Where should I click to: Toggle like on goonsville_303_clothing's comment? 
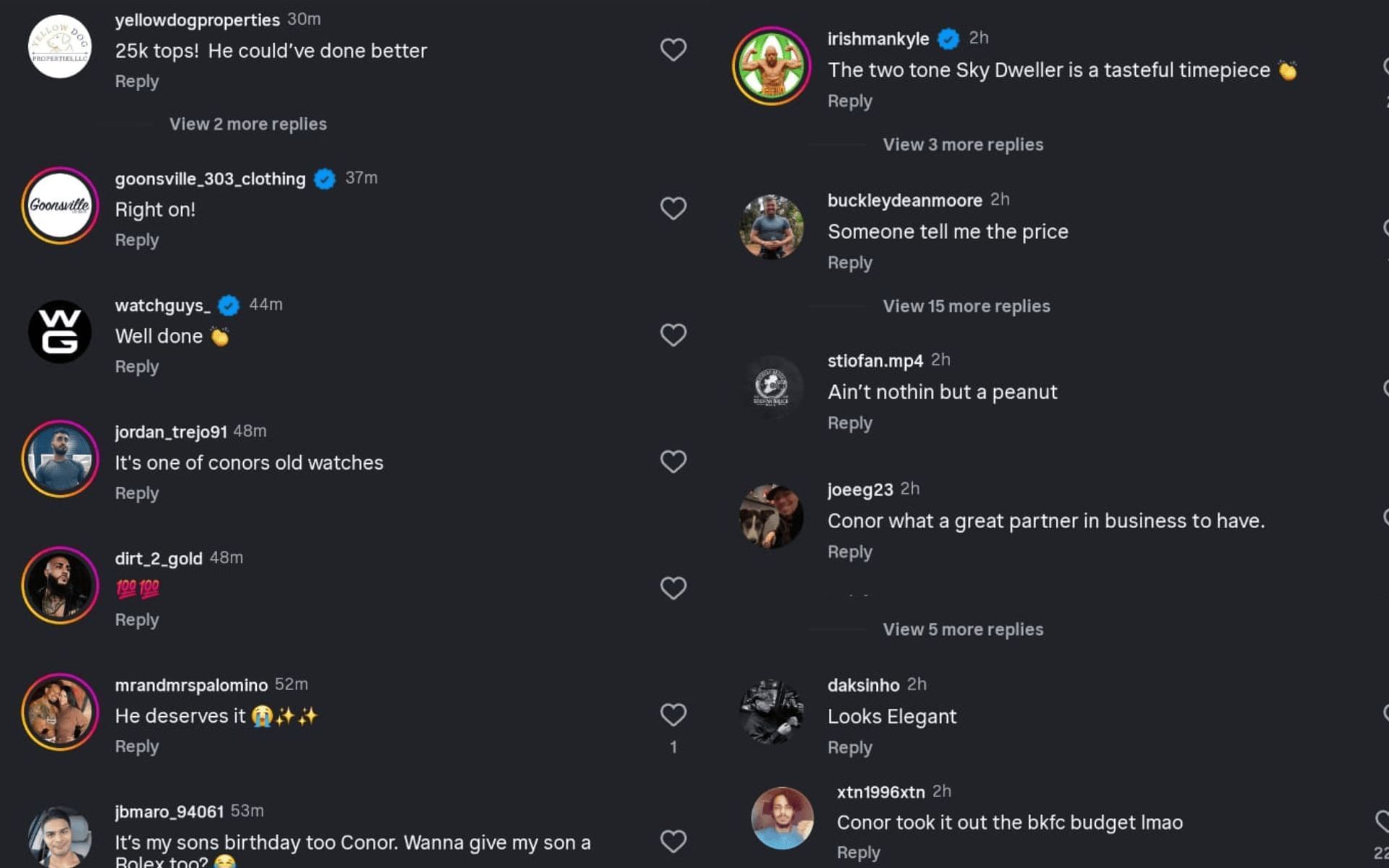click(x=673, y=208)
